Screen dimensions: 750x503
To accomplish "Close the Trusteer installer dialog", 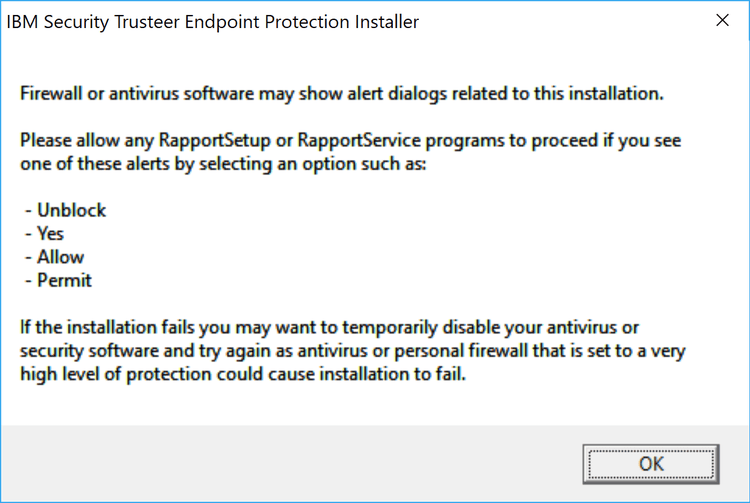I will 721,21.
